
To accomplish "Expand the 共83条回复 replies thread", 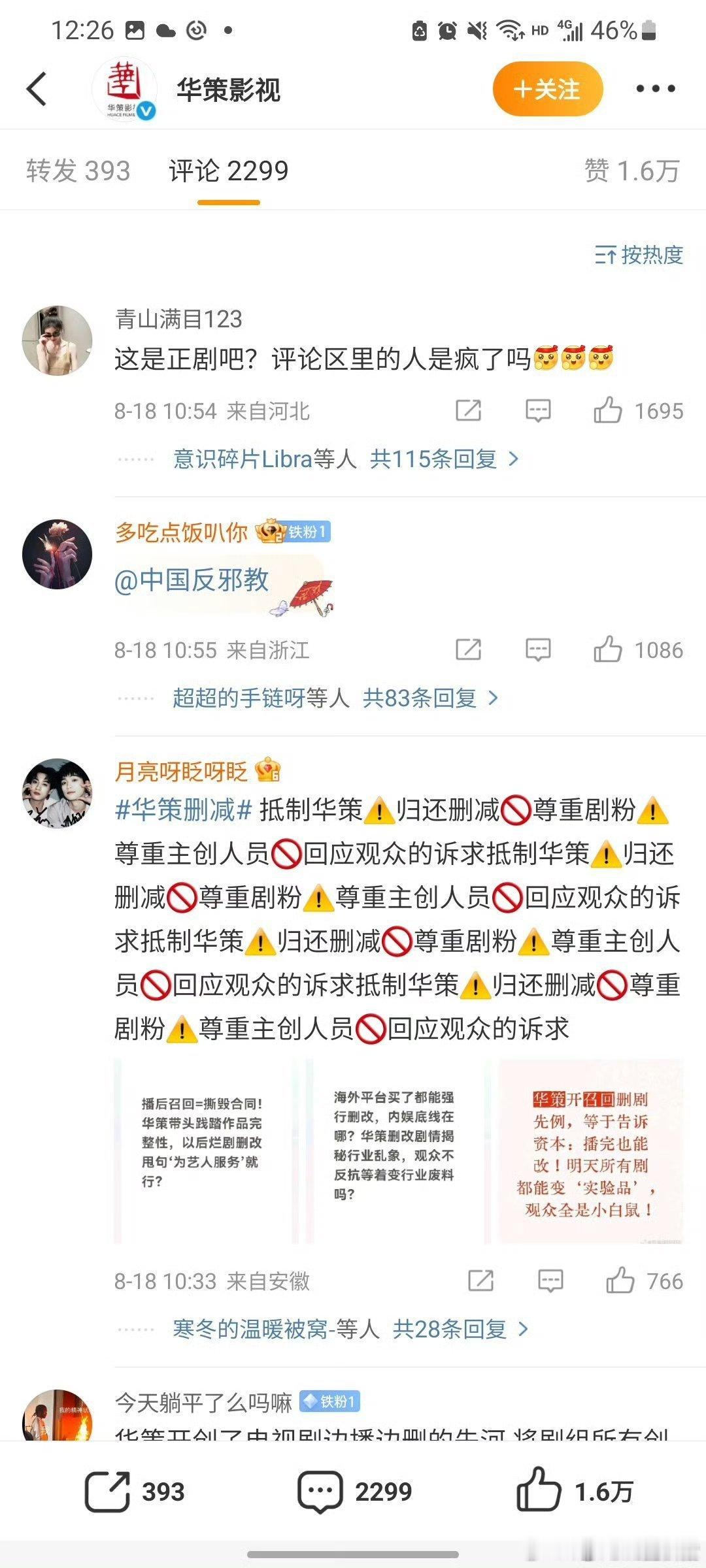I will (431, 698).
